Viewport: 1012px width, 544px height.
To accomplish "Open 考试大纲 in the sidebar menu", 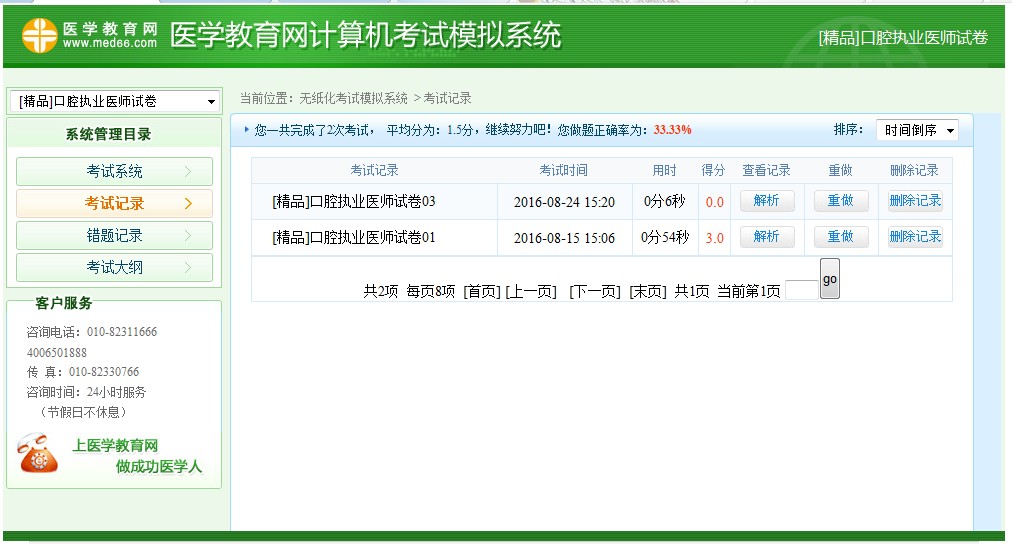I will coord(114,267).
